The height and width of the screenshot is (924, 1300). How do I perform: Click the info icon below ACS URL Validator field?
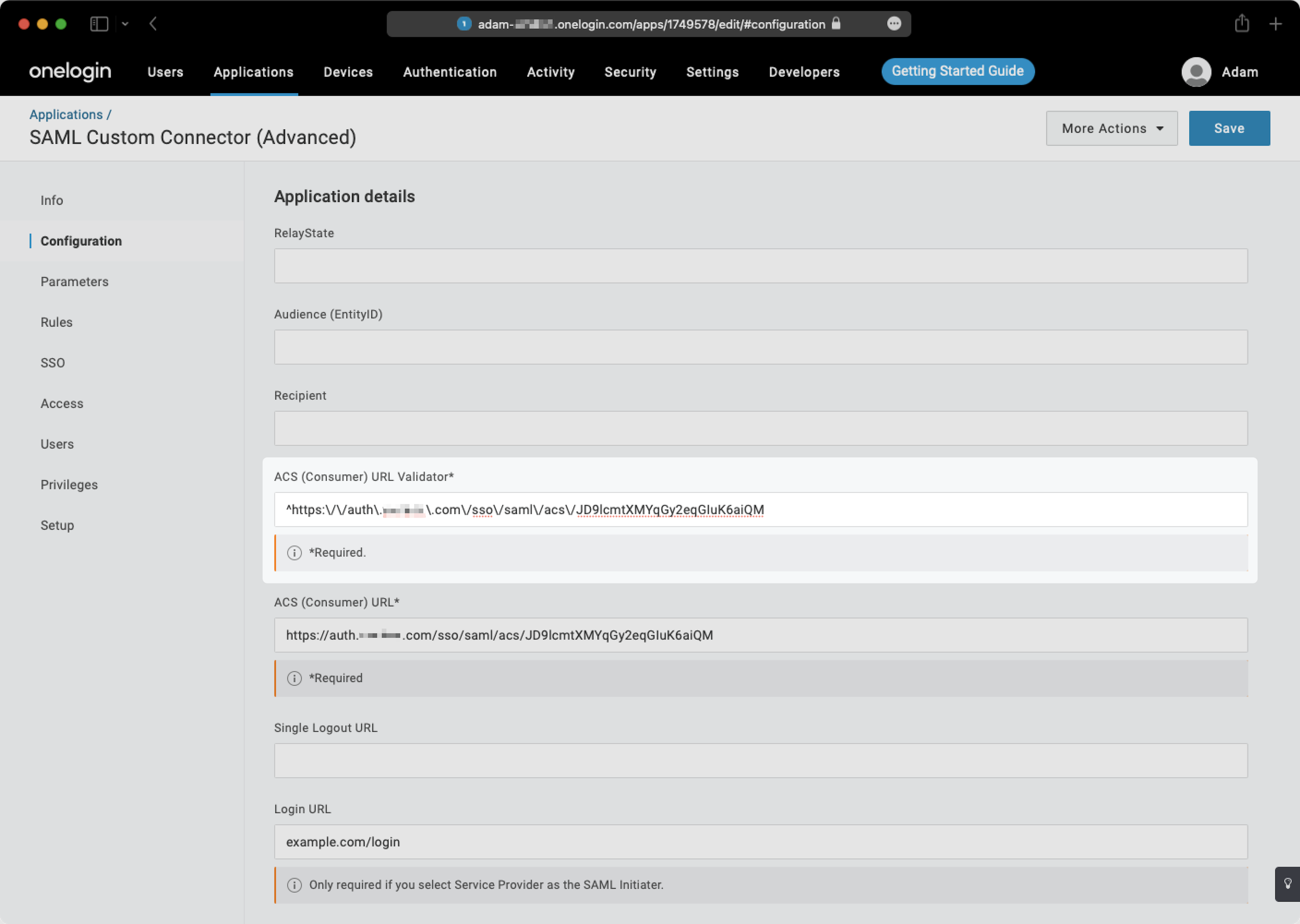[x=294, y=552]
